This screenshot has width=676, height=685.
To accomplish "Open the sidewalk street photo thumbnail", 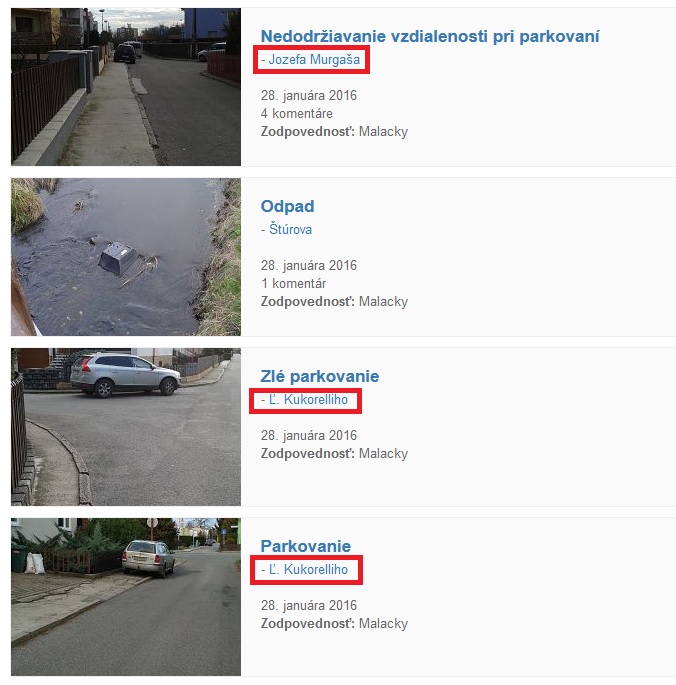I will click(x=126, y=86).
